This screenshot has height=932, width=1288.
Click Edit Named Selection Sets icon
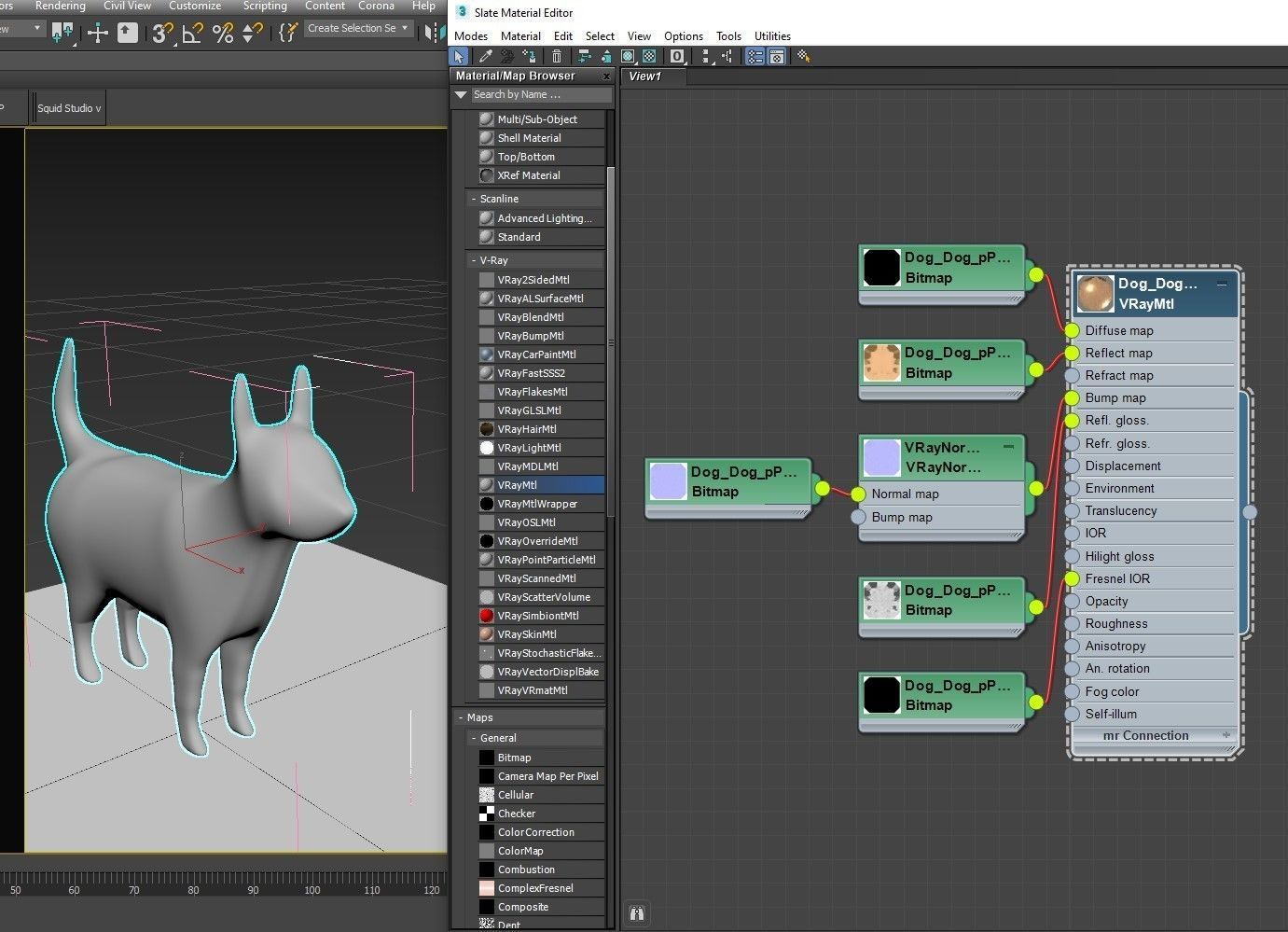(288, 34)
